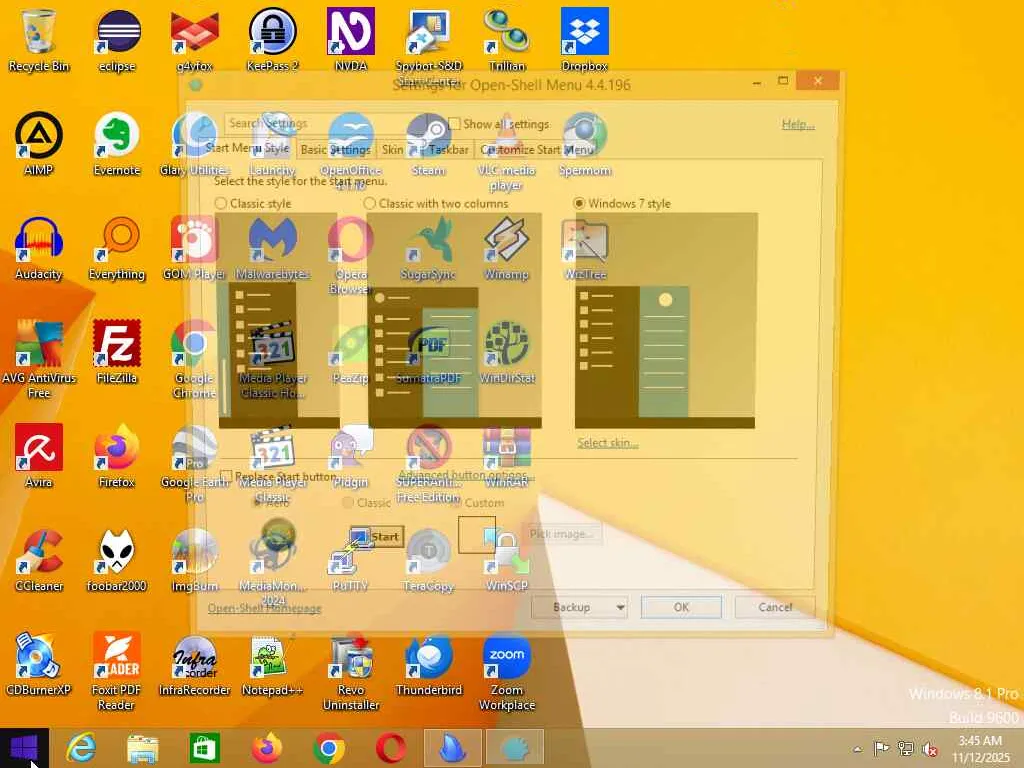The height and width of the screenshot is (768, 1024).
Task: Launch eclipse from the desktop
Action: (117, 40)
